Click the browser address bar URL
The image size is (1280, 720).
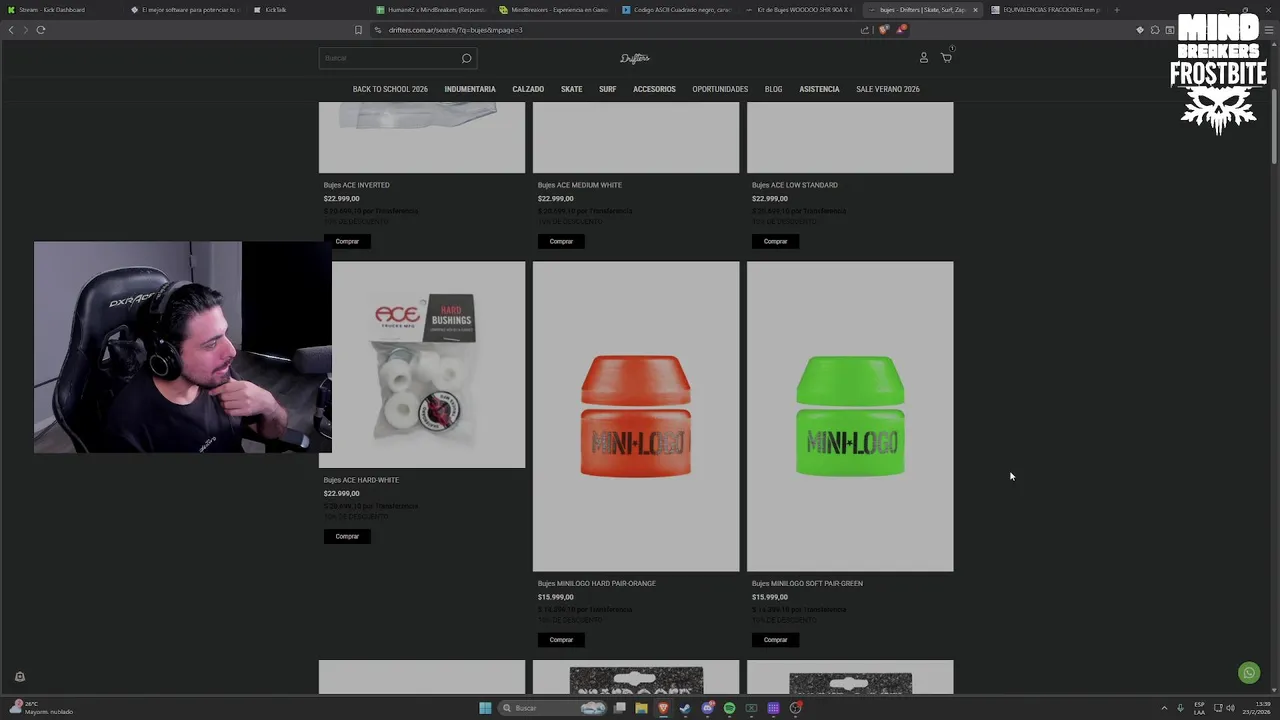point(455,30)
